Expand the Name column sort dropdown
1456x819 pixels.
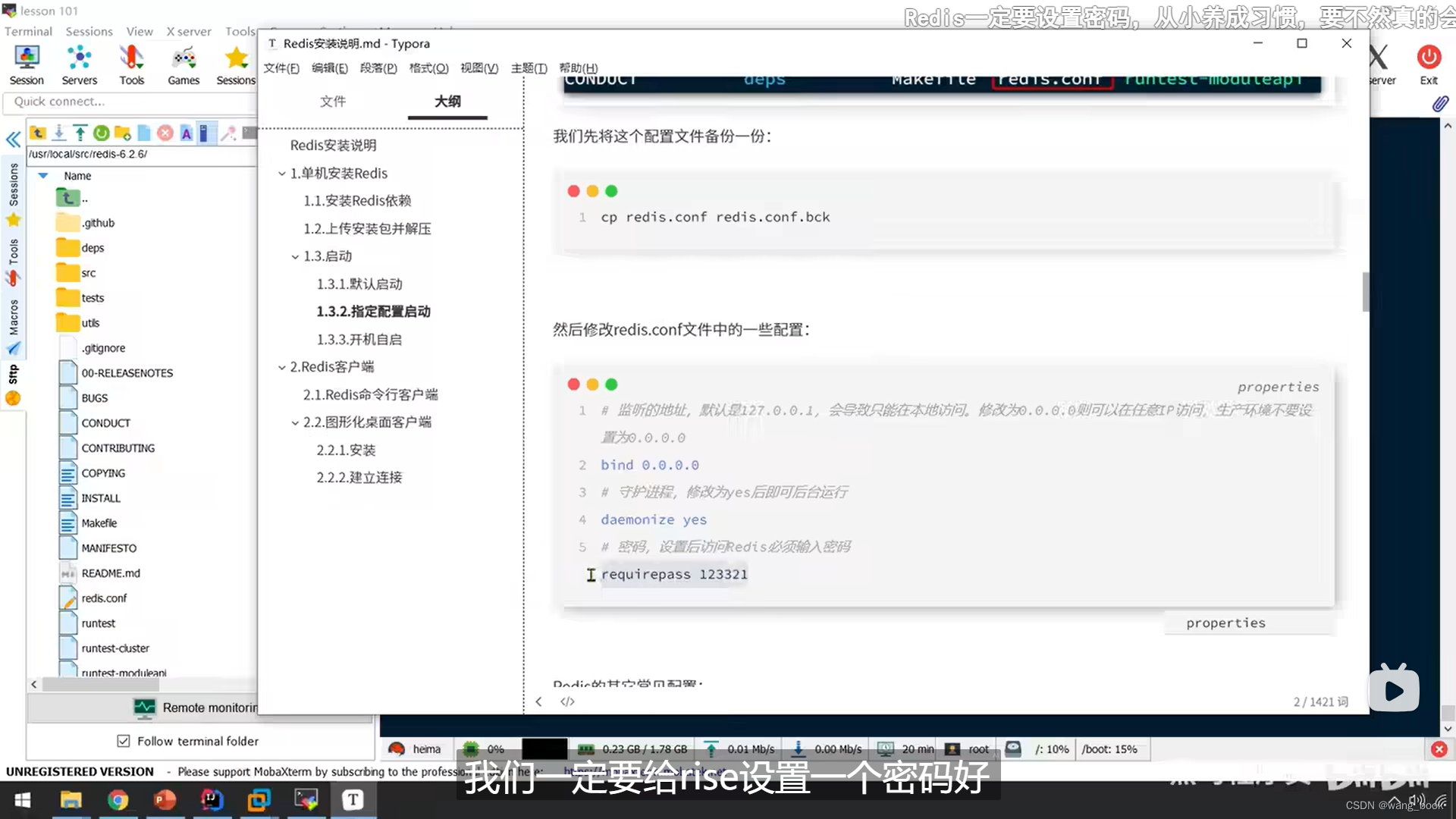coord(43,175)
